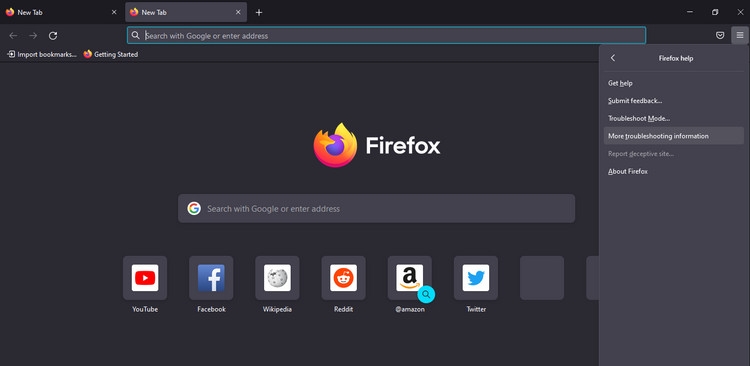Screen dimensions: 750x366
Task: Focus the center Google search box
Action: [x=376, y=209]
